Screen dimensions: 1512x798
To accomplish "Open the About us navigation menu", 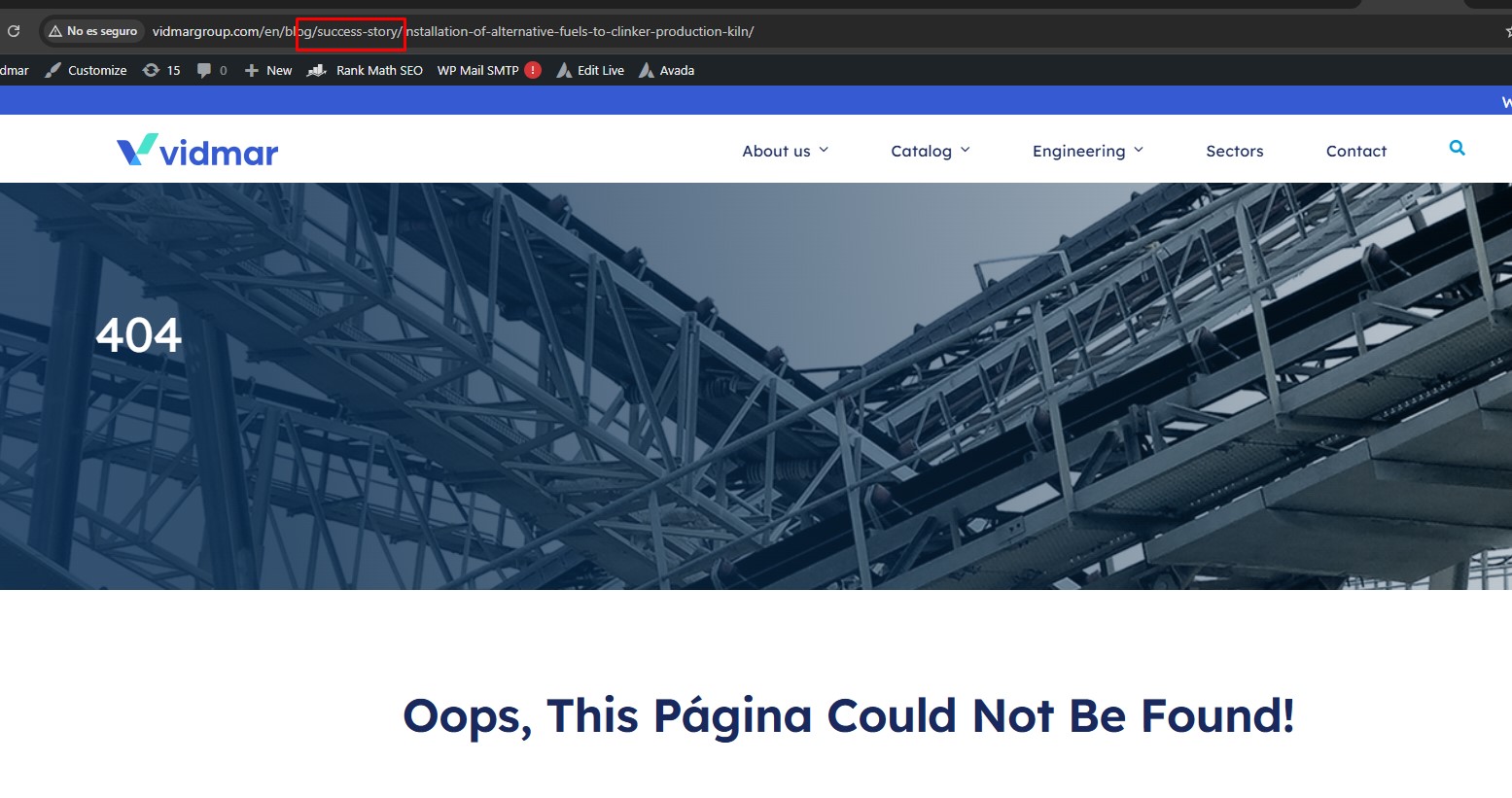I will pos(776,151).
